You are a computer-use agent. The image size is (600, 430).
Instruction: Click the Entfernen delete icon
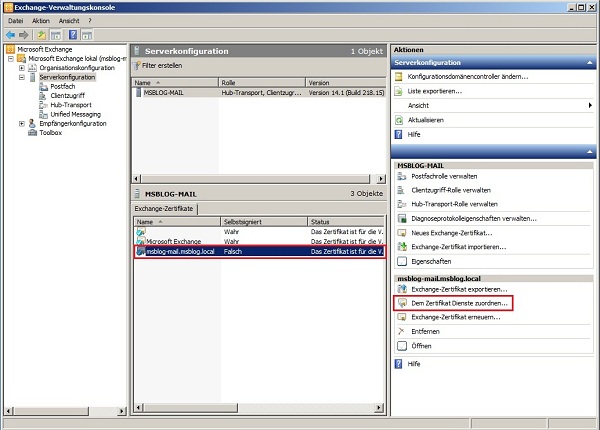click(401, 331)
